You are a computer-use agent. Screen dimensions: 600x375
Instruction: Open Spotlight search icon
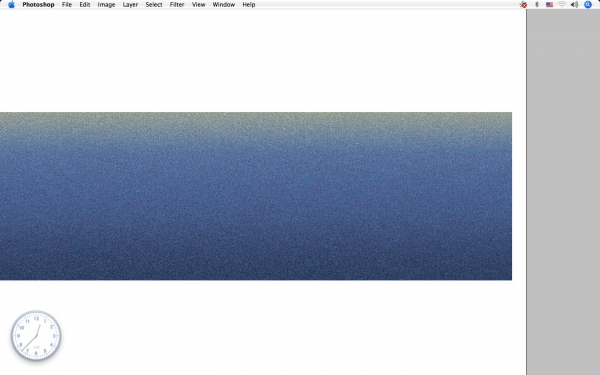point(588,5)
